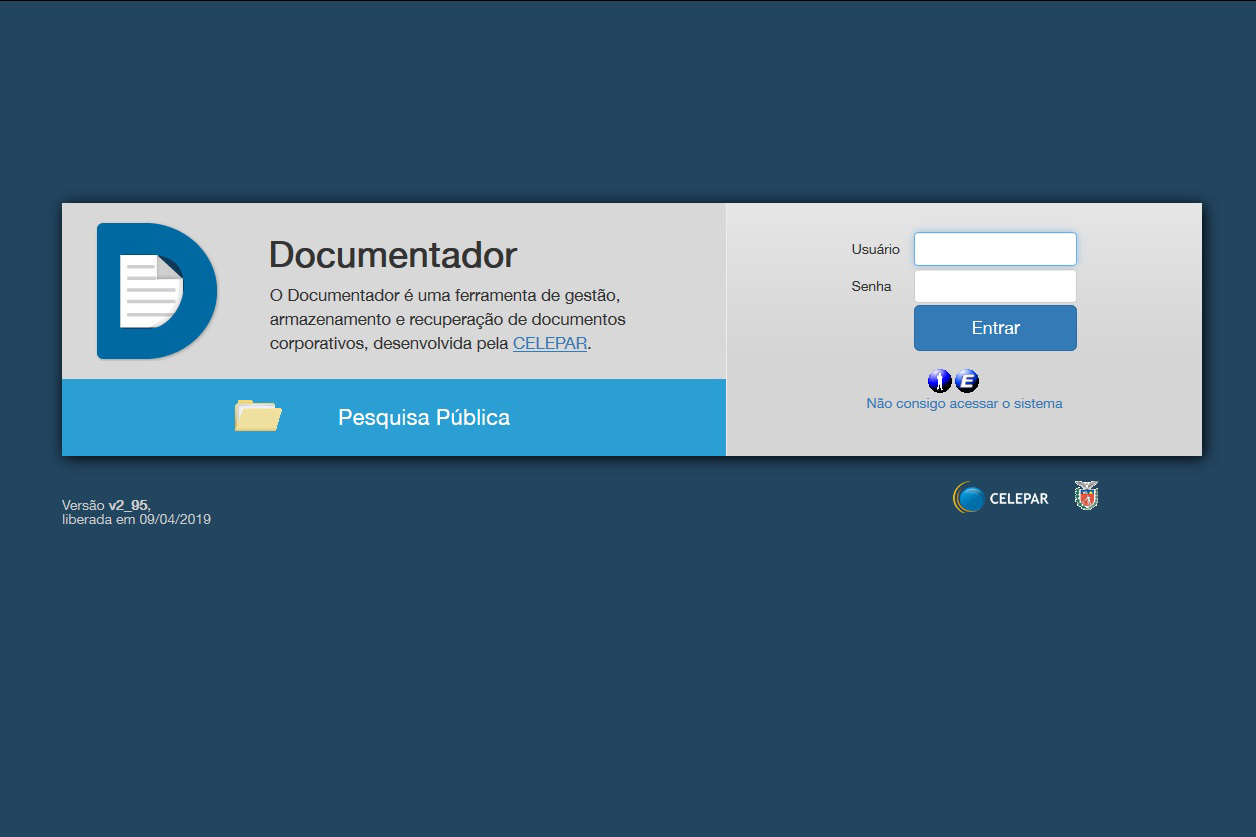Image resolution: width=1256 pixels, height=837 pixels.
Task: Click the blue person silhouette icon
Action: [x=940, y=381]
